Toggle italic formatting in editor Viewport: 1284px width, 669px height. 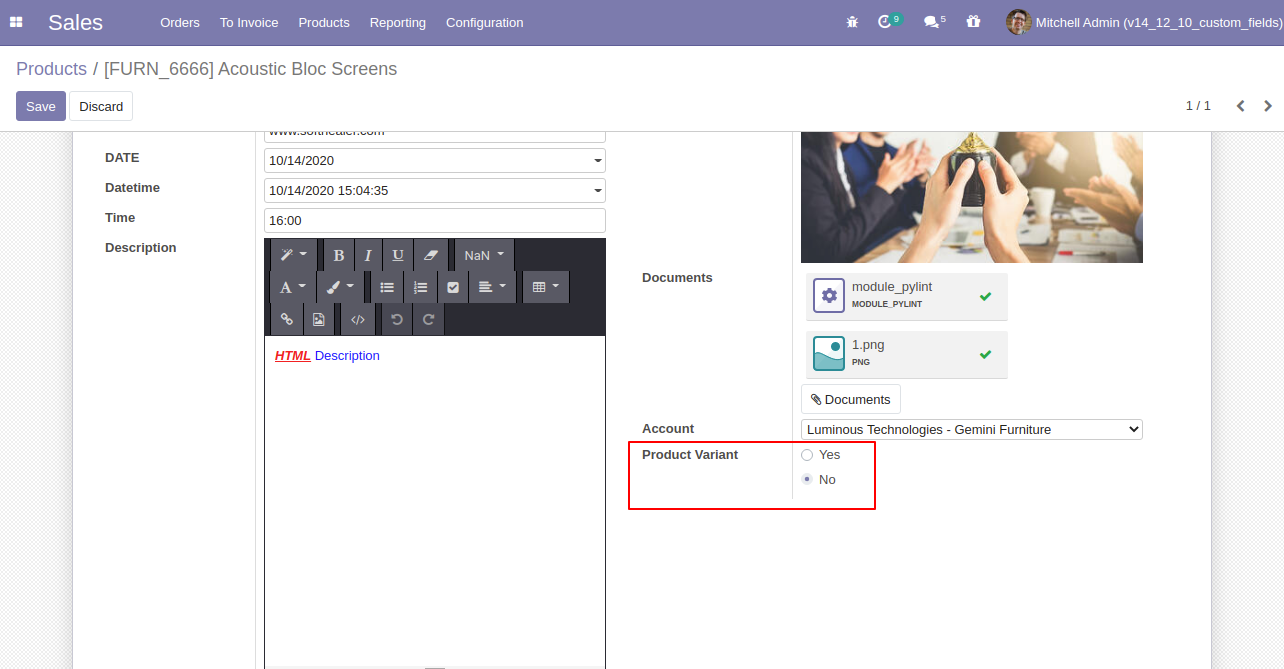(x=368, y=255)
